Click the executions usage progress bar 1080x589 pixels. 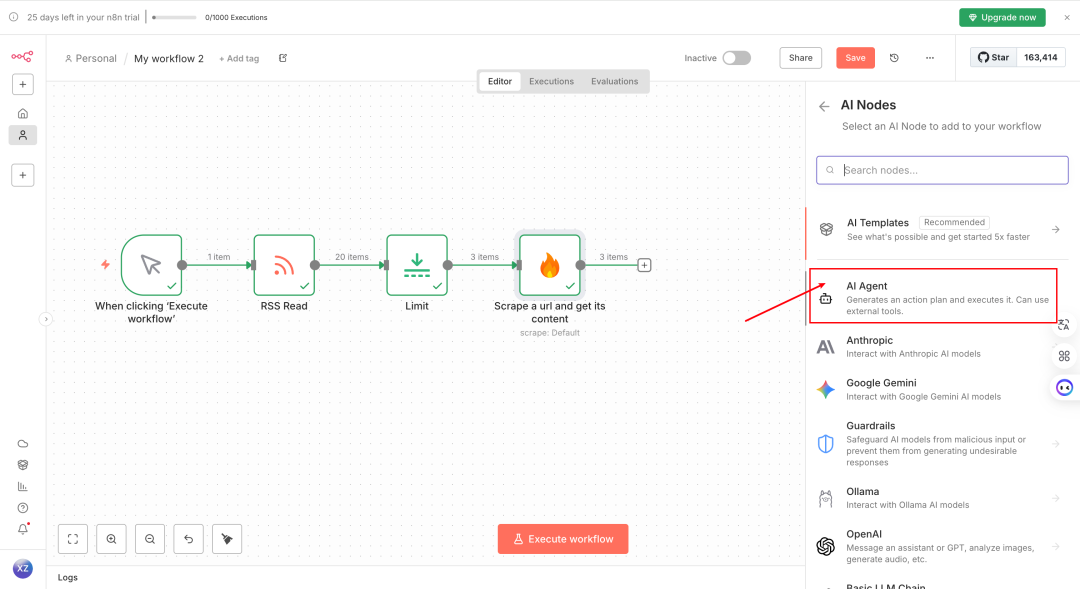pyautogui.click(x=174, y=17)
